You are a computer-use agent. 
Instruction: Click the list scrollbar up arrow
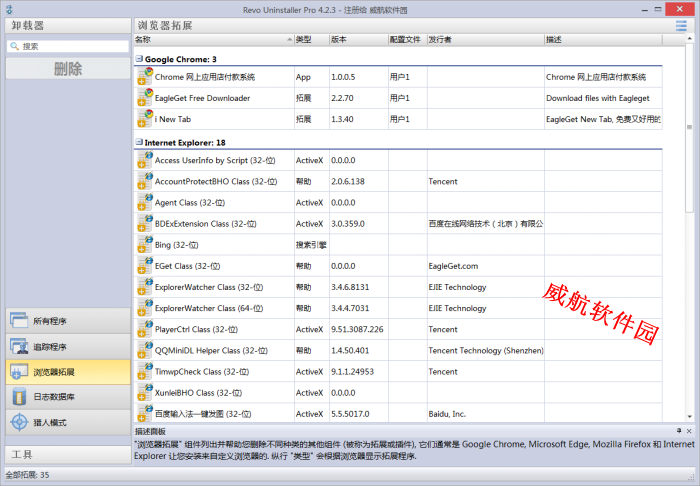(690, 39)
